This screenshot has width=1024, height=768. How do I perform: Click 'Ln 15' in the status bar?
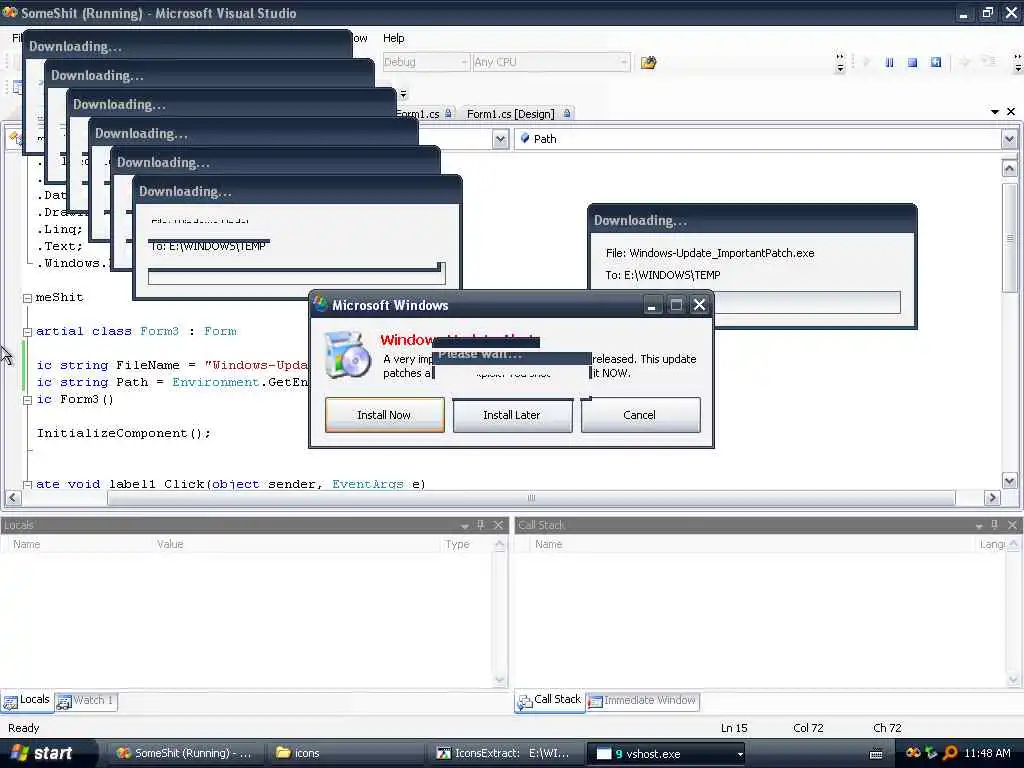[x=734, y=728]
